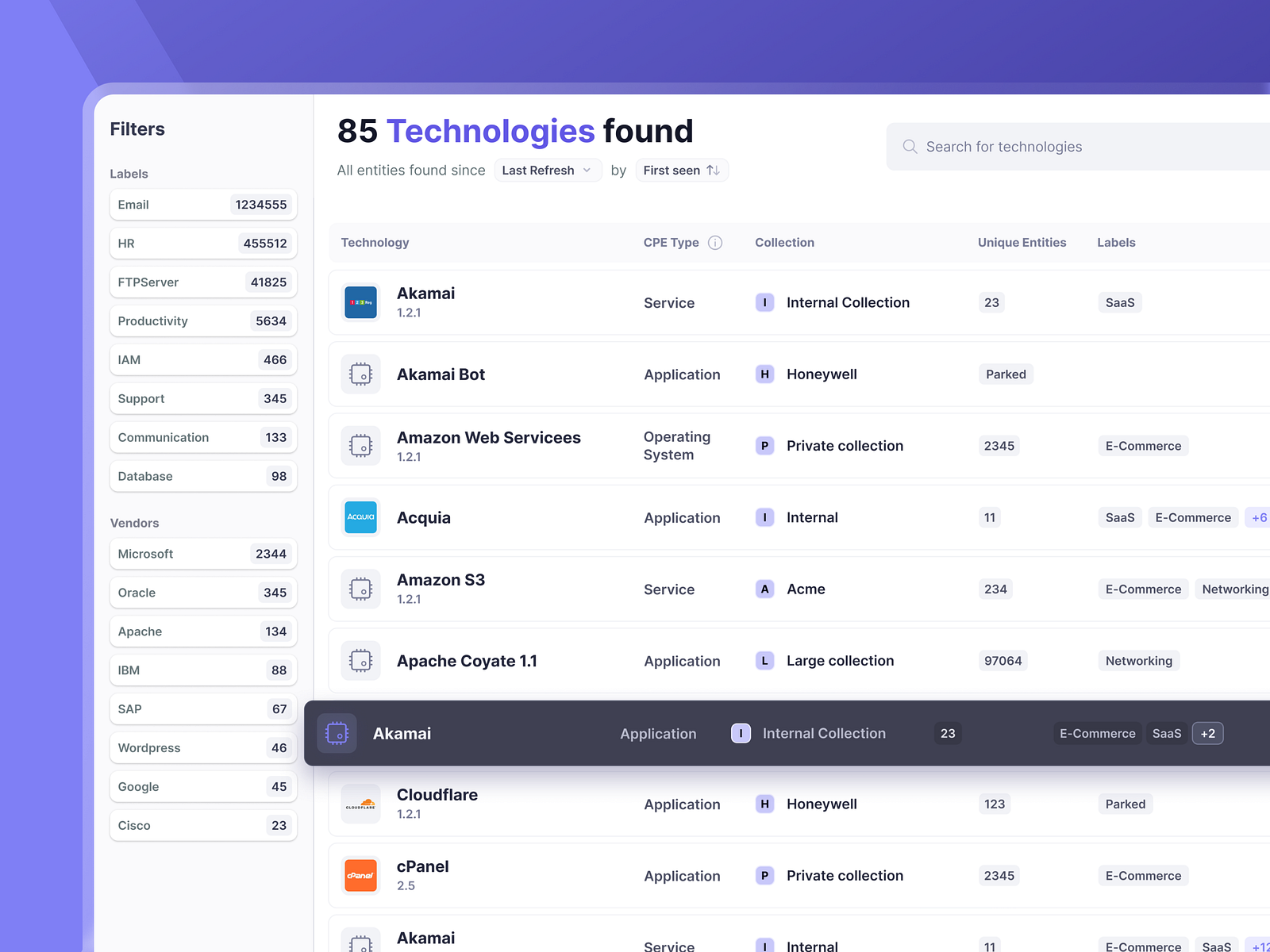Toggle the Email label filter
Image resolution: width=1270 pixels, height=952 pixels.
click(203, 204)
